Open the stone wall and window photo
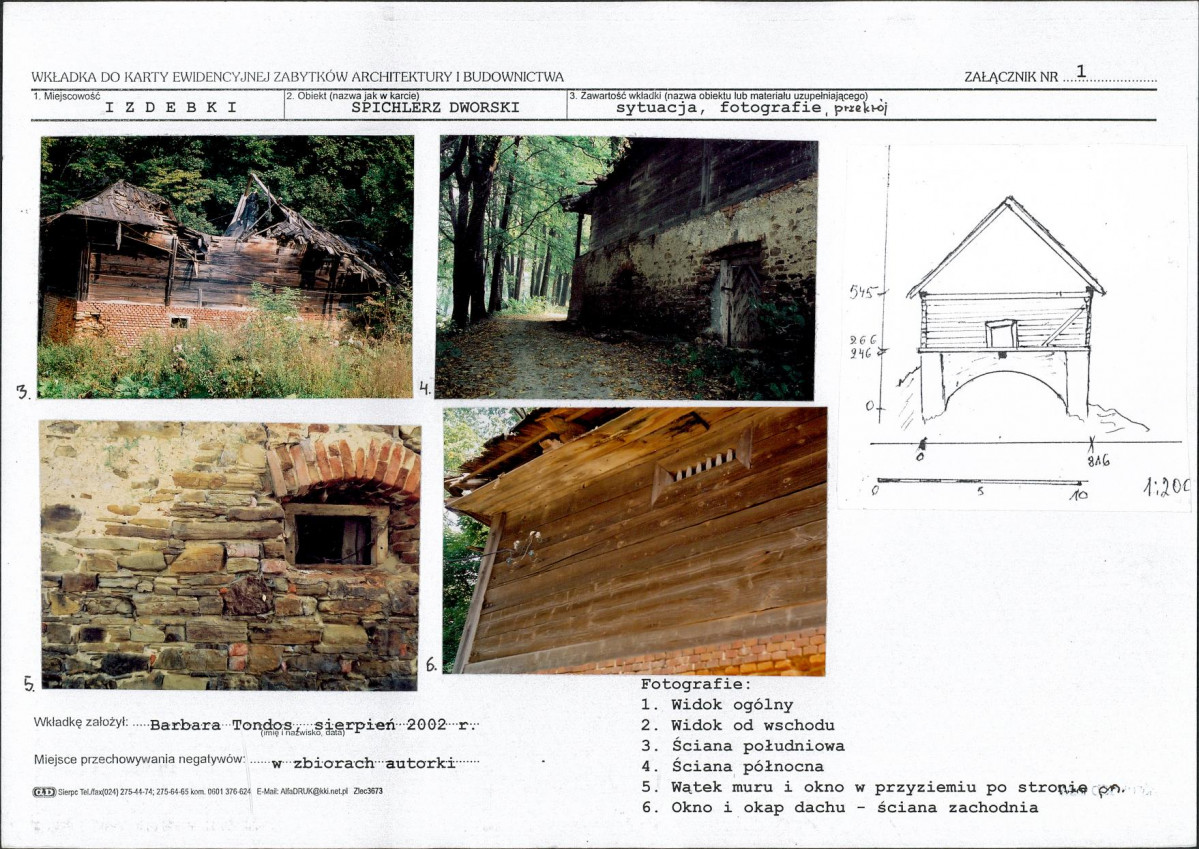 [229, 555]
